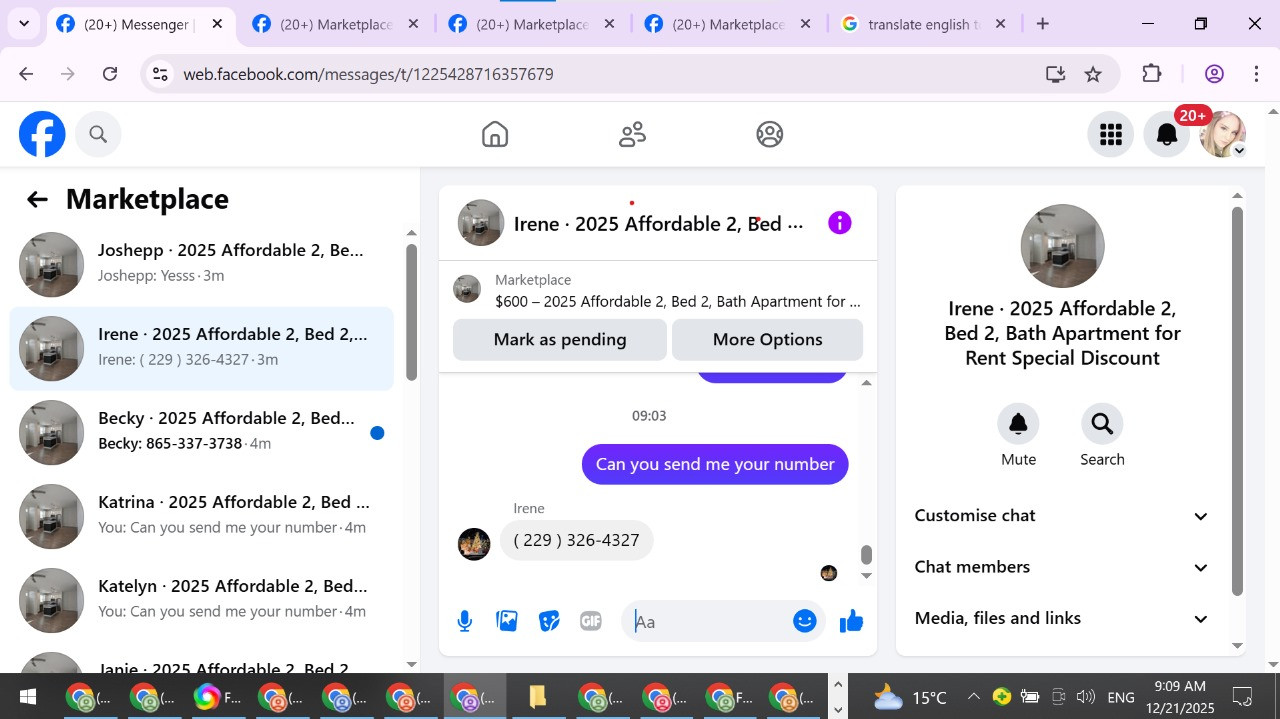Open the Facebook menu grid icon
The width and height of the screenshot is (1280, 719).
1111,135
